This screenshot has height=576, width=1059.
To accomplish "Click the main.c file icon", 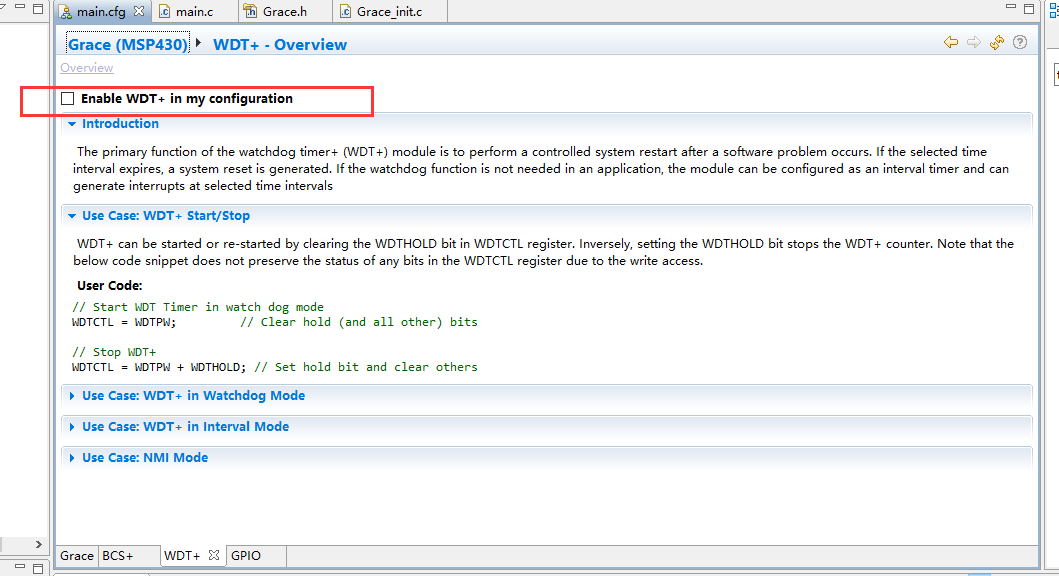I will coord(164,11).
